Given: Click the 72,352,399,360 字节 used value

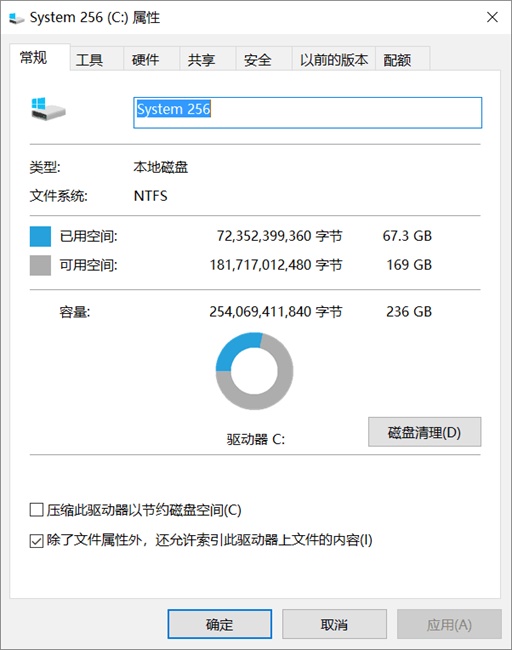Looking at the screenshot, I should [x=279, y=236].
